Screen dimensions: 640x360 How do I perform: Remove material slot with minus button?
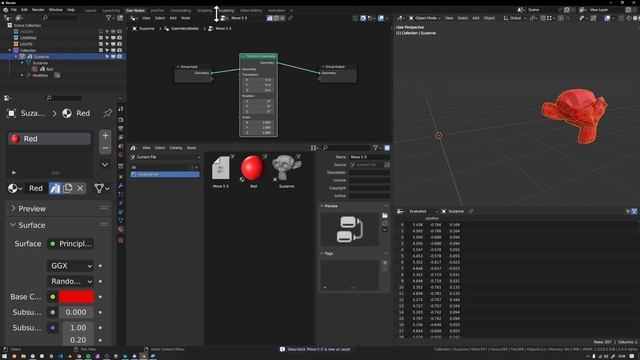click(105, 148)
